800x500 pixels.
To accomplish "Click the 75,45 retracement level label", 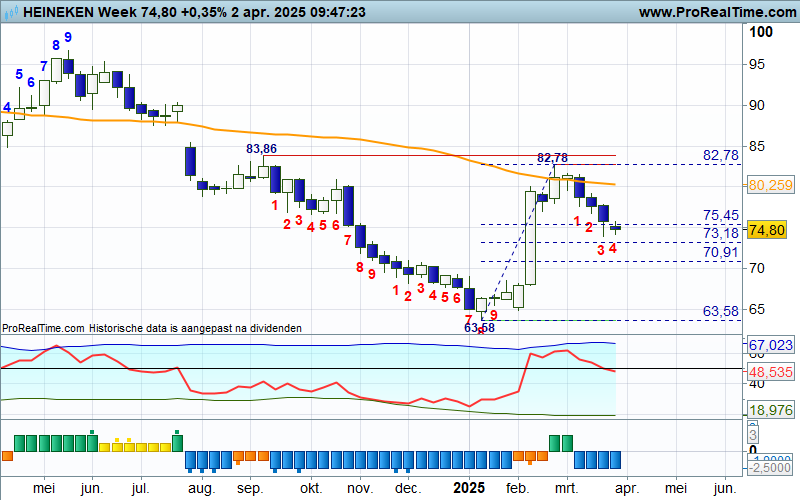I will [x=720, y=215].
